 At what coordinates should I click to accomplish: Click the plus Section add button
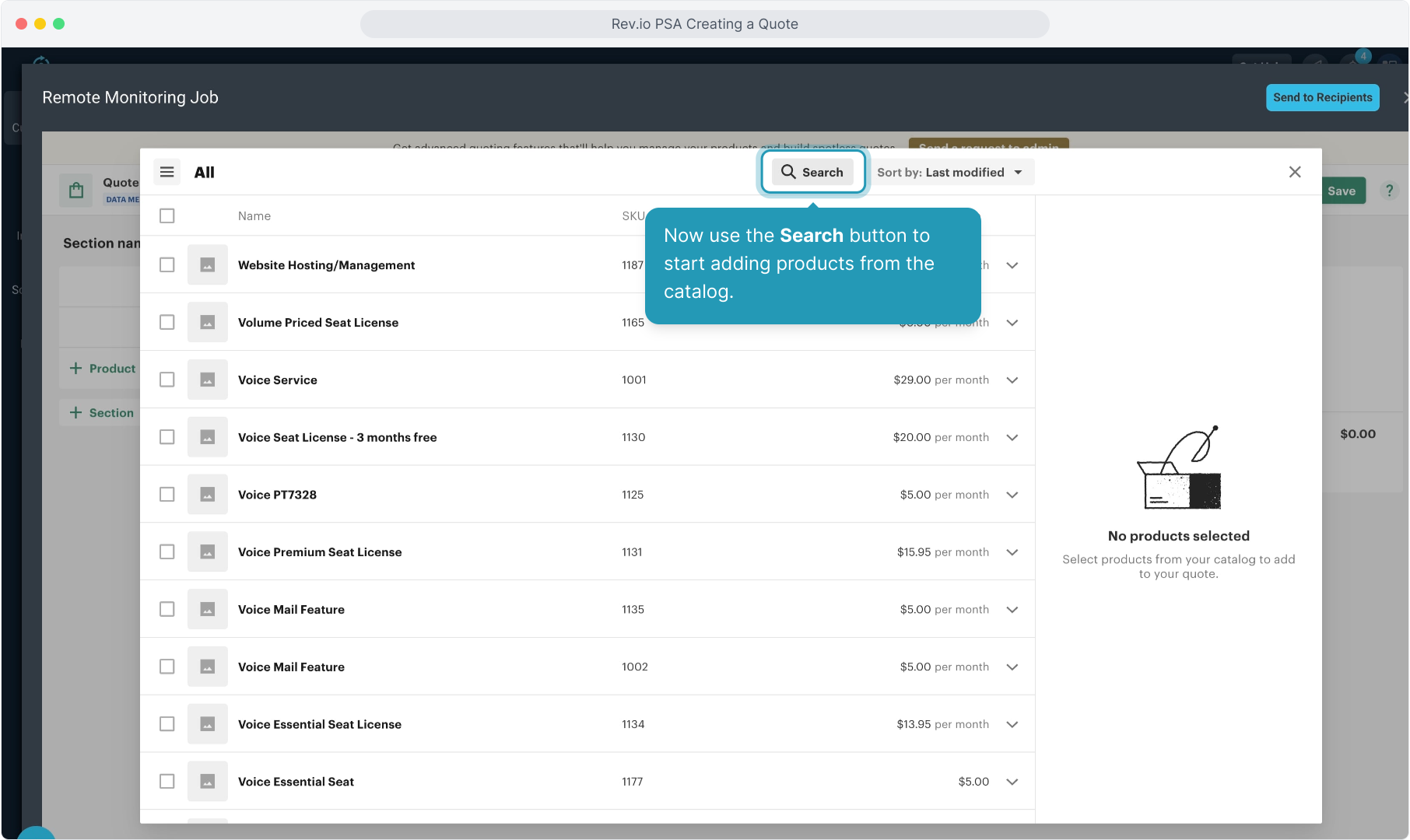[101, 413]
